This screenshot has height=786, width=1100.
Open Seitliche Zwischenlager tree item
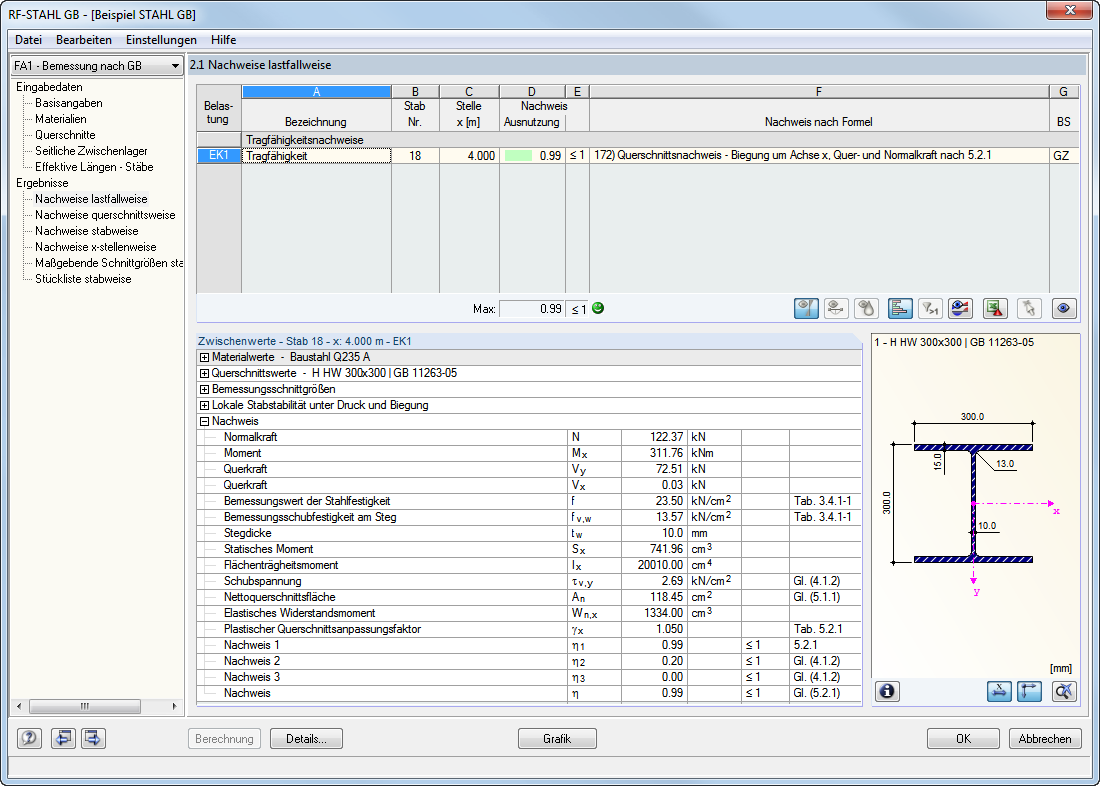click(x=91, y=151)
